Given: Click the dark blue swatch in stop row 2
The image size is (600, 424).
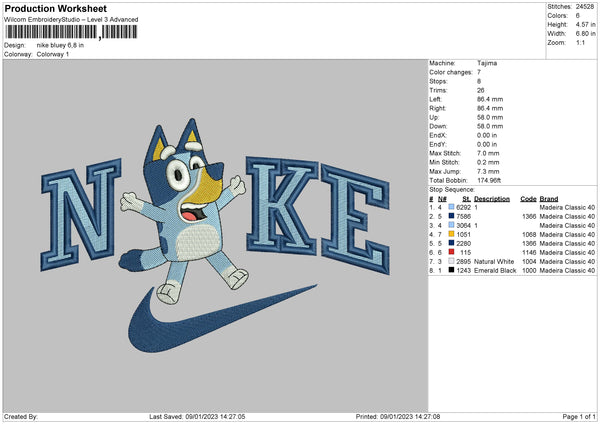Looking at the screenshot, I should pos(451,216).
